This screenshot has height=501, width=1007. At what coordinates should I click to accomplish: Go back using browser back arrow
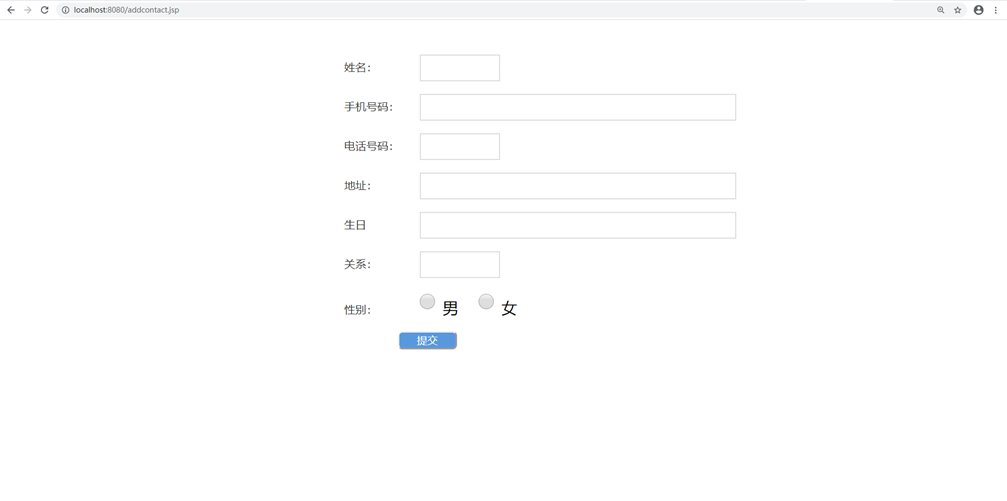[11, 10]
